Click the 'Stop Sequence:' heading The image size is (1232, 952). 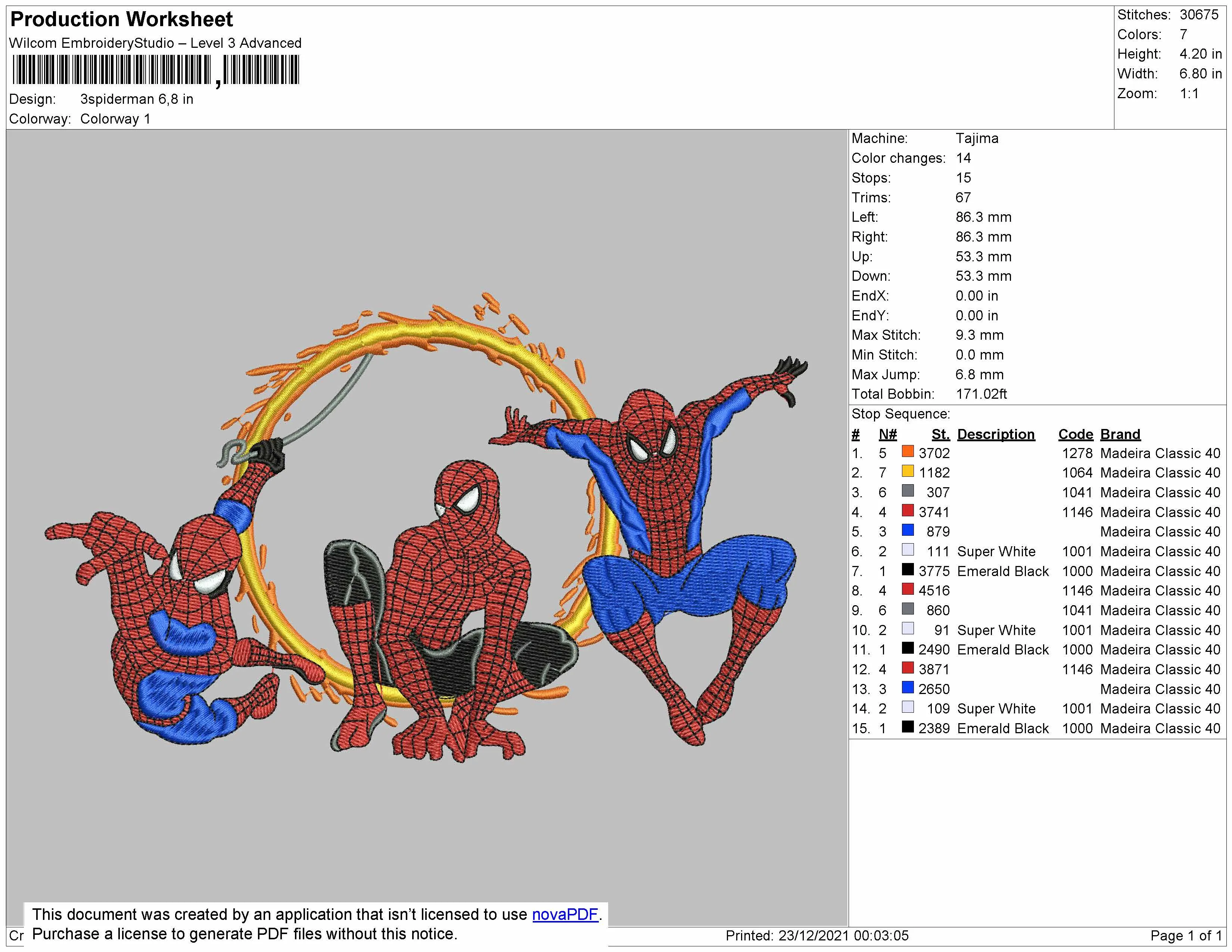point(900,414)
